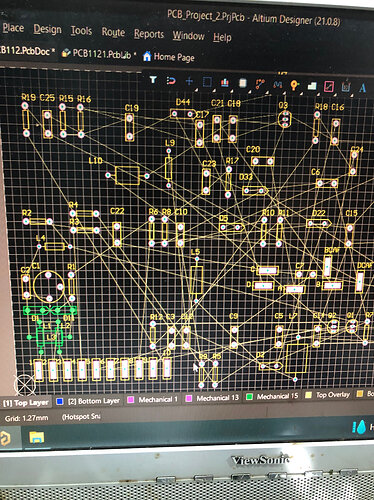Expand the routing tool dropdown arrow
Screen dimensions: 374x500
[267, 92]
